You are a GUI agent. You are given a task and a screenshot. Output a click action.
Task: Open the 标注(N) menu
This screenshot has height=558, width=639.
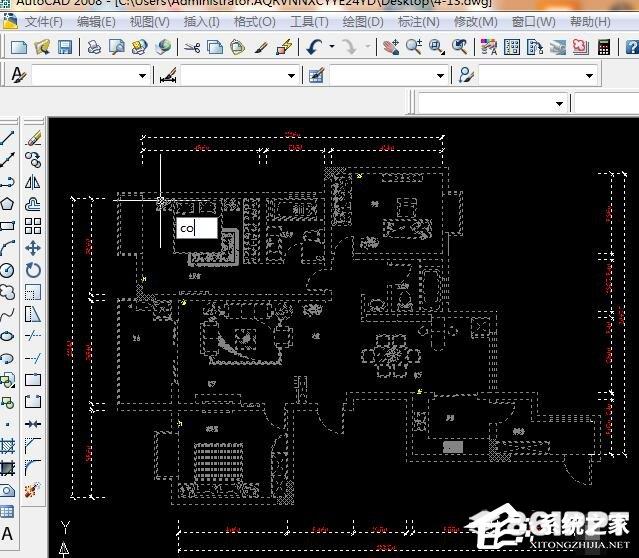click(x=419, y=22)
